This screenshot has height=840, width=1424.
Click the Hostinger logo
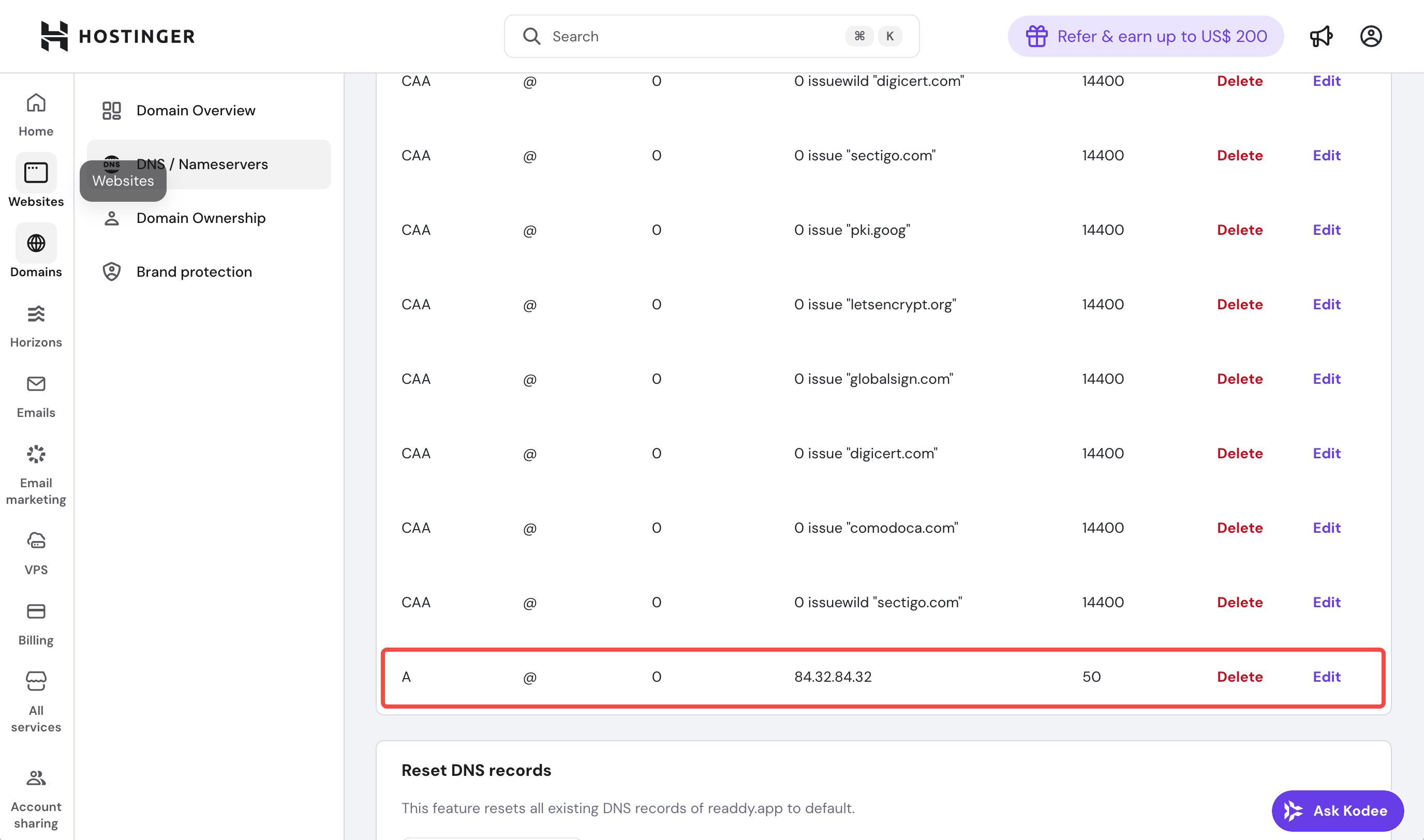pyautogui.click(x=118, y=36)
